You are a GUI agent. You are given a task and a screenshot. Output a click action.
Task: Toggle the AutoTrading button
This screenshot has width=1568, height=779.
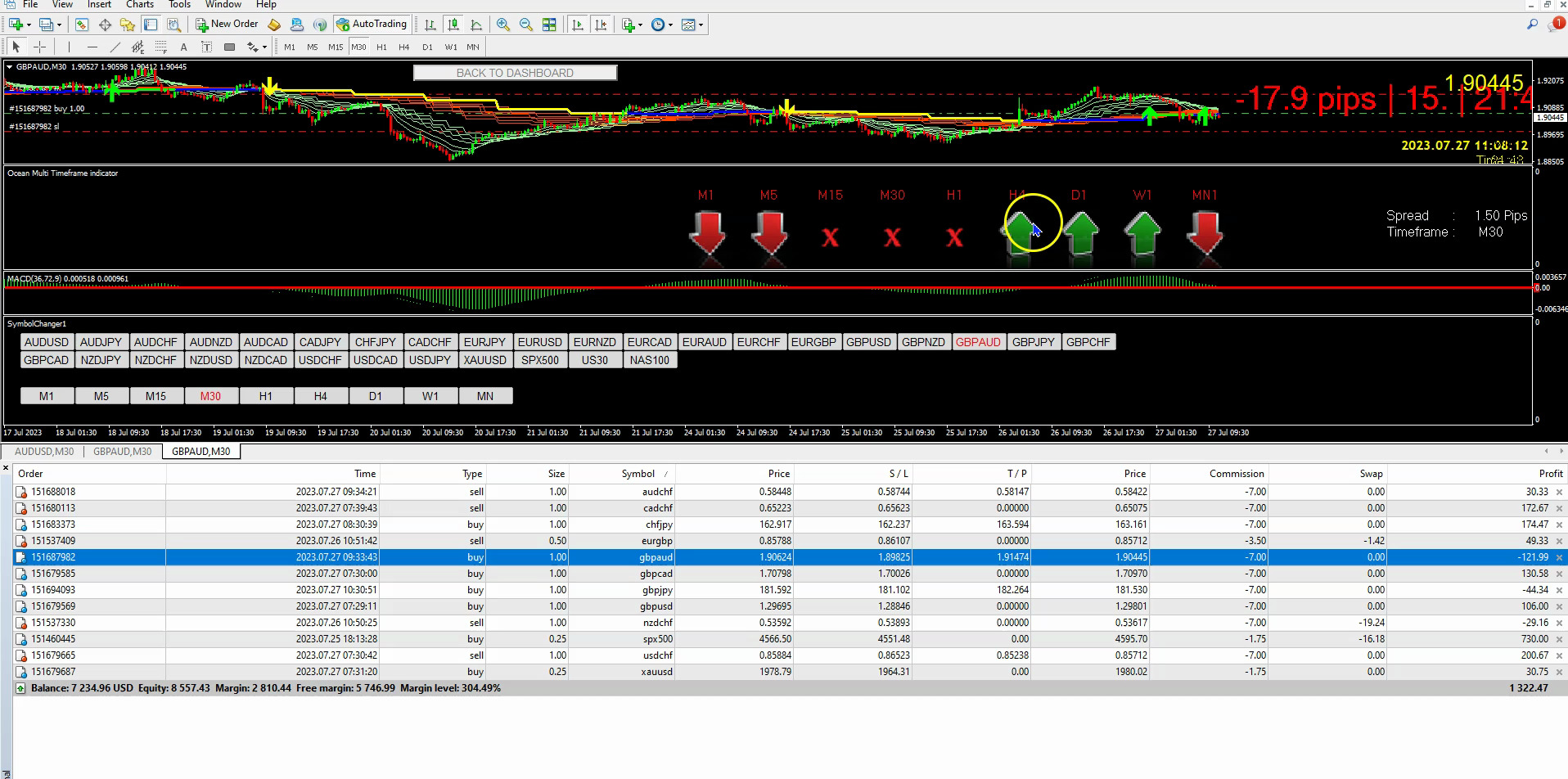[372, 25]
